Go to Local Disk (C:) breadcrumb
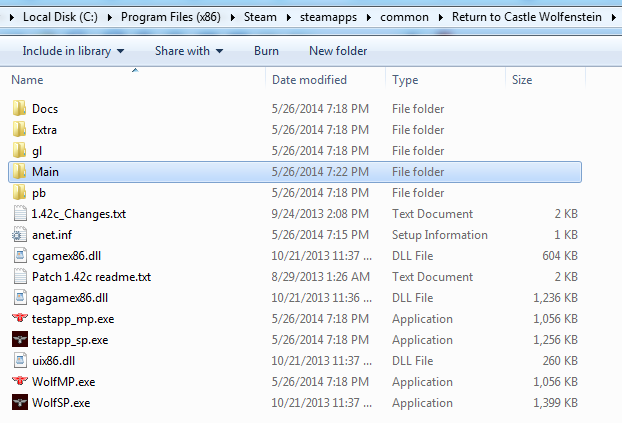 tap(60, 17)
